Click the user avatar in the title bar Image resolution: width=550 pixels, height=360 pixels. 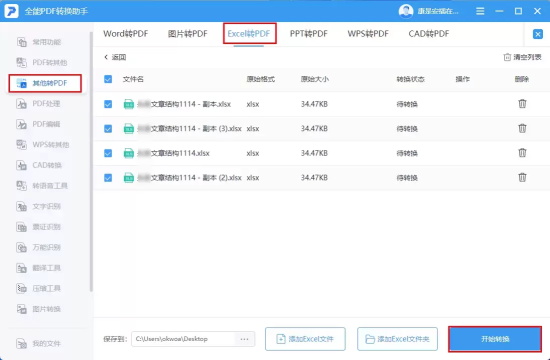click(406, 11)
